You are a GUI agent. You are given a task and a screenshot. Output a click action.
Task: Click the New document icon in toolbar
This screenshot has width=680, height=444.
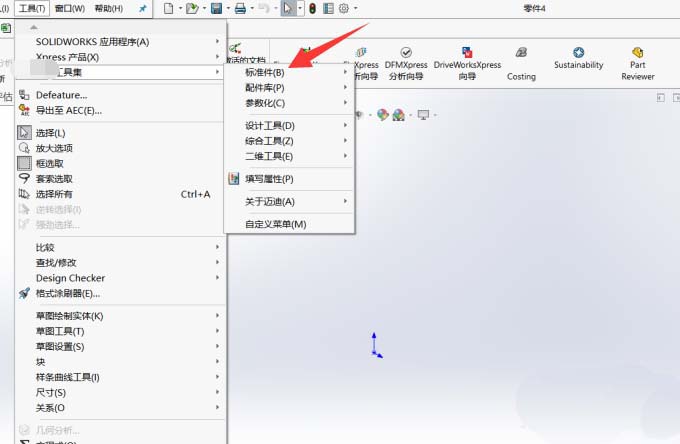click(x=169, y=8)
